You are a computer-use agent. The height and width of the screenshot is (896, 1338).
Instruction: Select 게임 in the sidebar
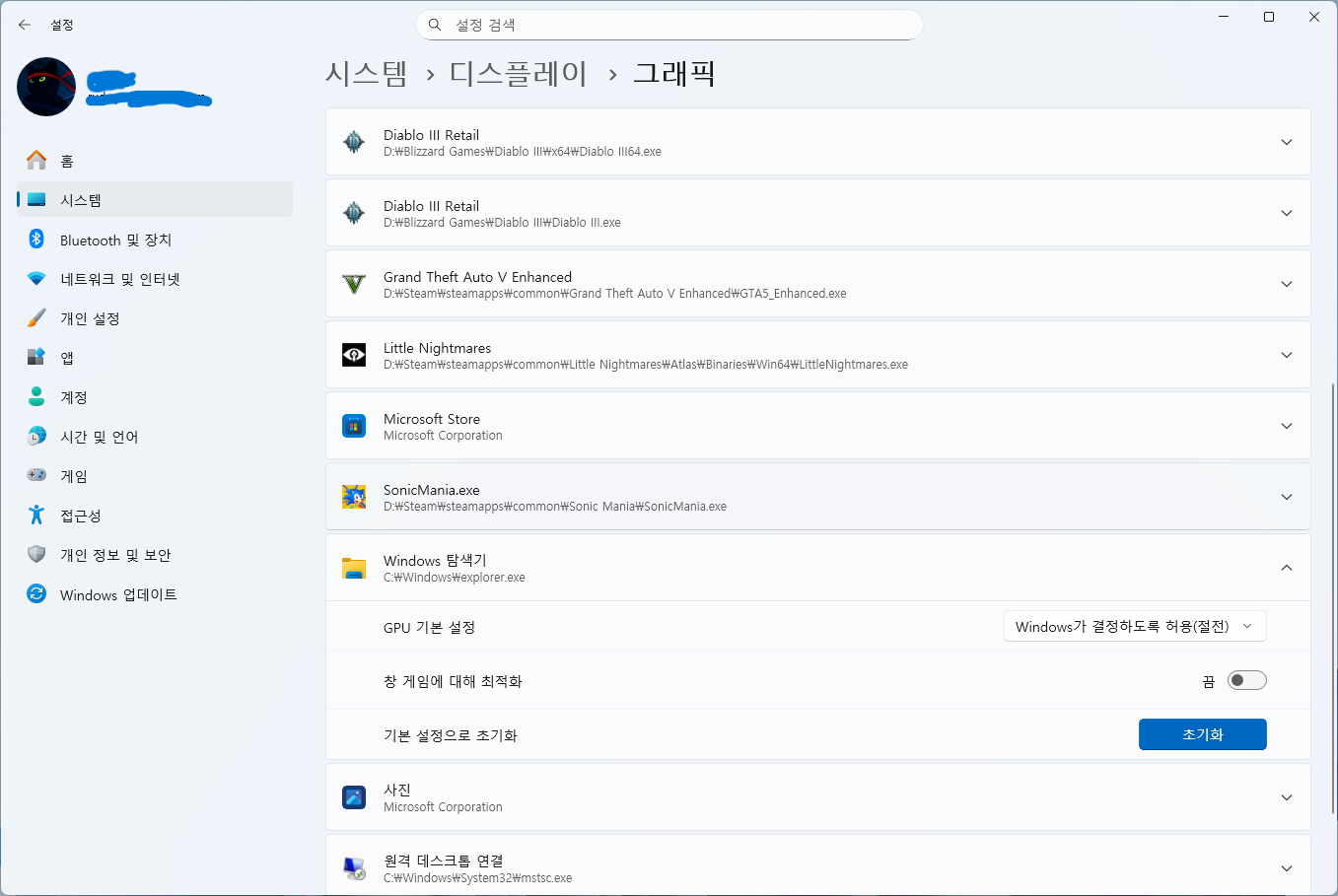(x=155, y=475)
